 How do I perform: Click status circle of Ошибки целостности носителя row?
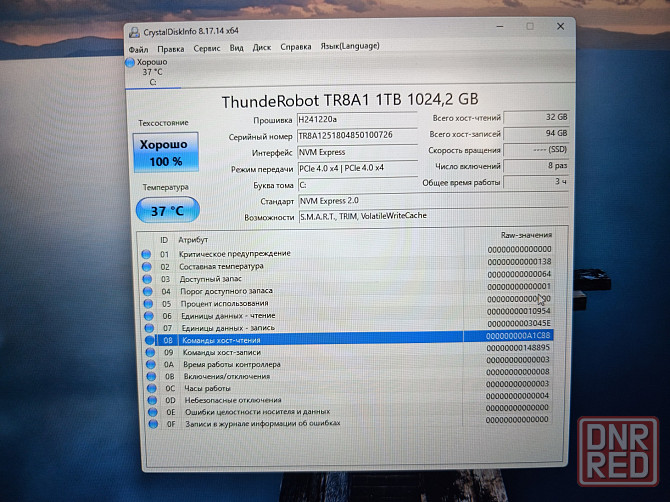pos(153,412)
